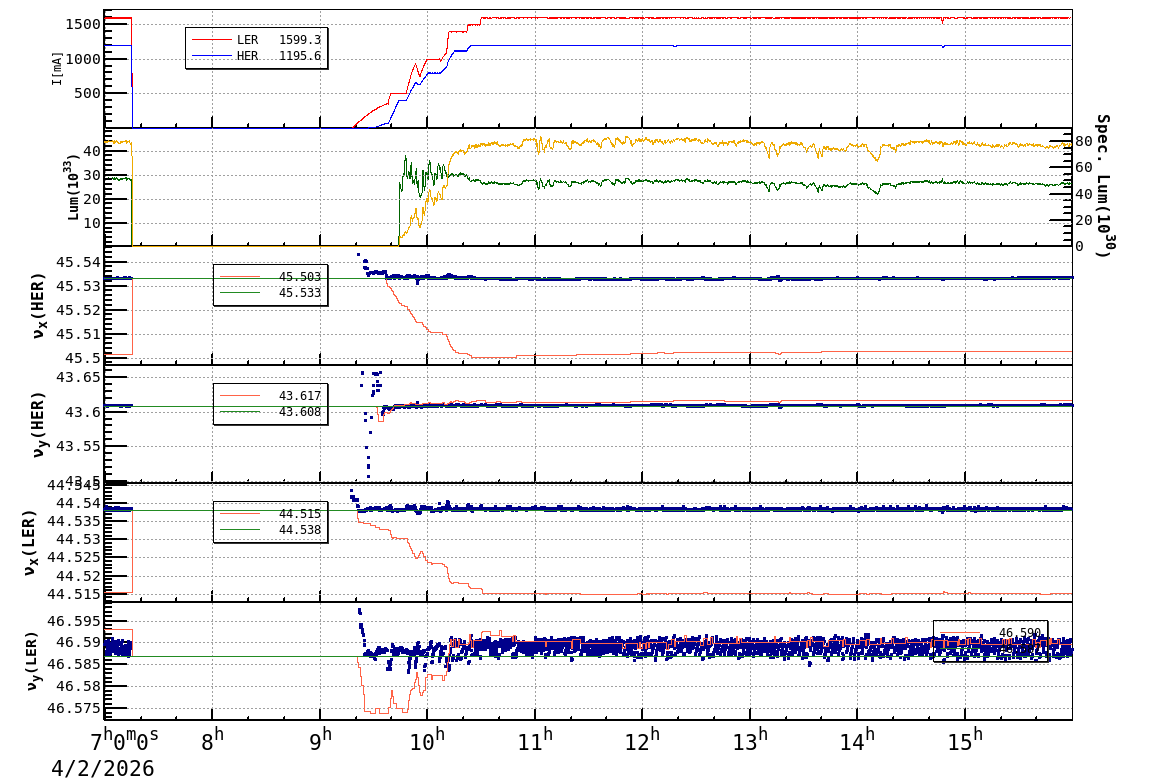Click the 46.590 legend value

[x=1019, y=632]
